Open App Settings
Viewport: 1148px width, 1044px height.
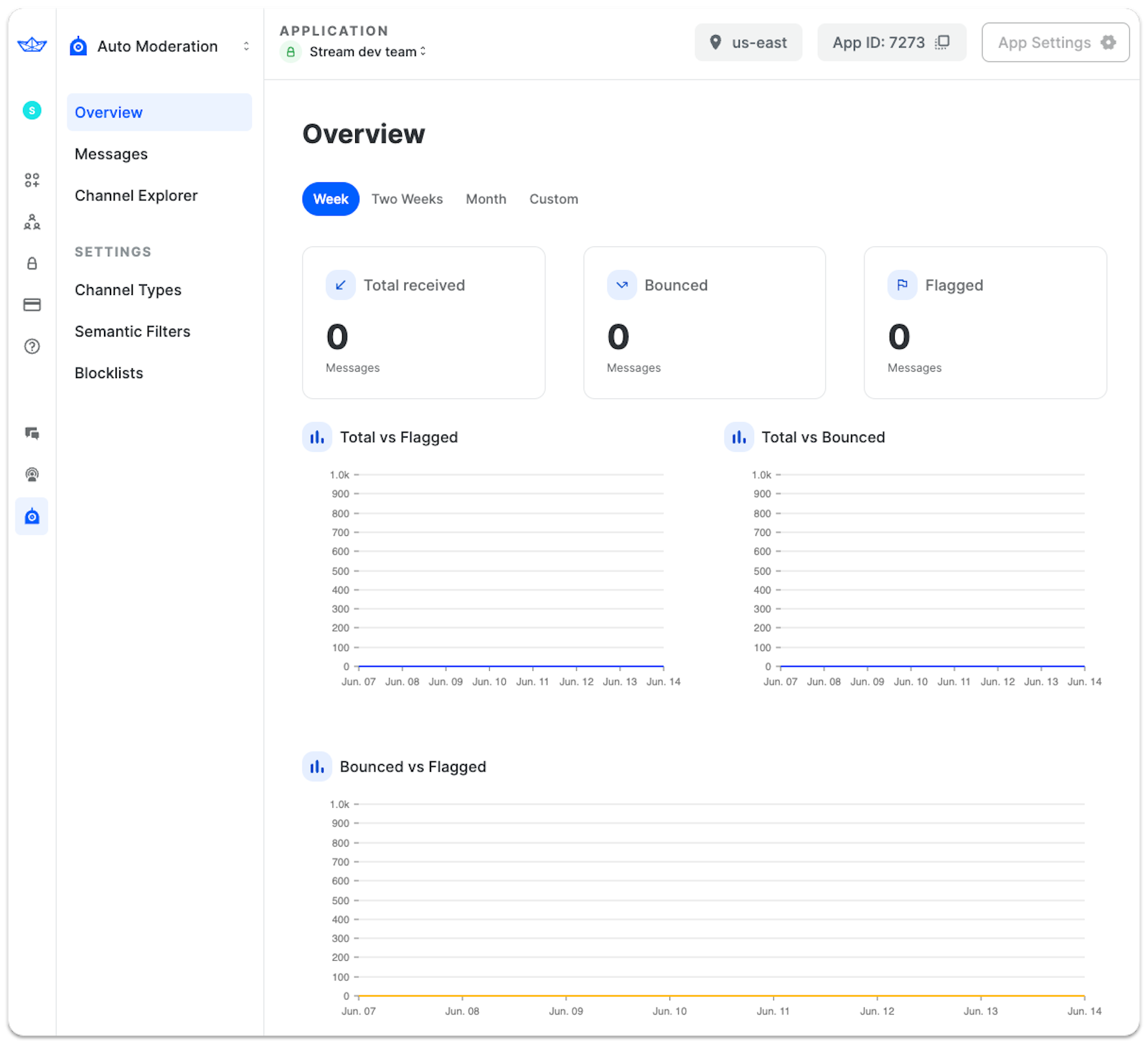[x=1055, y=42]
